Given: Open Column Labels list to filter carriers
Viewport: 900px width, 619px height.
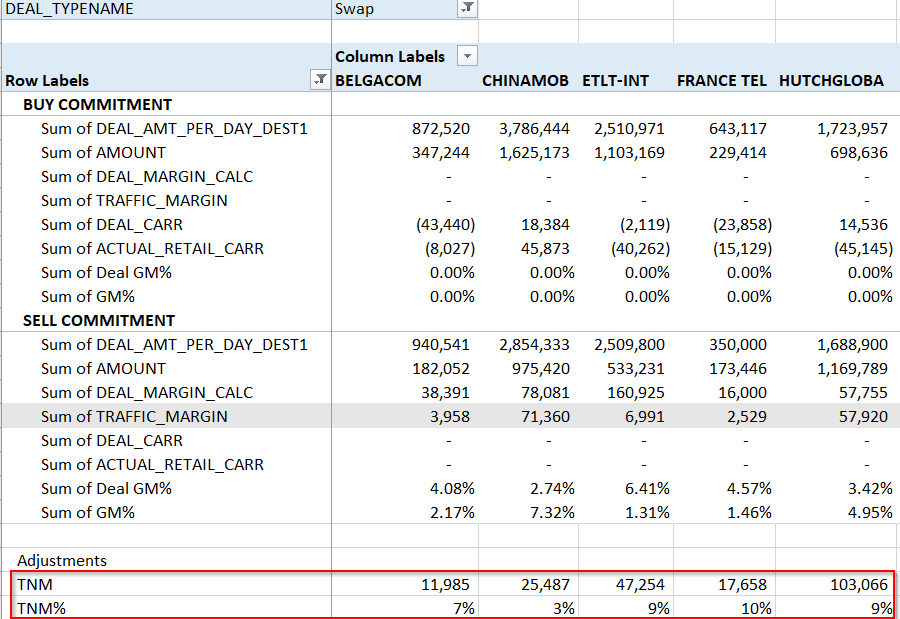Looking at the screenshot, I should (466, 55).
